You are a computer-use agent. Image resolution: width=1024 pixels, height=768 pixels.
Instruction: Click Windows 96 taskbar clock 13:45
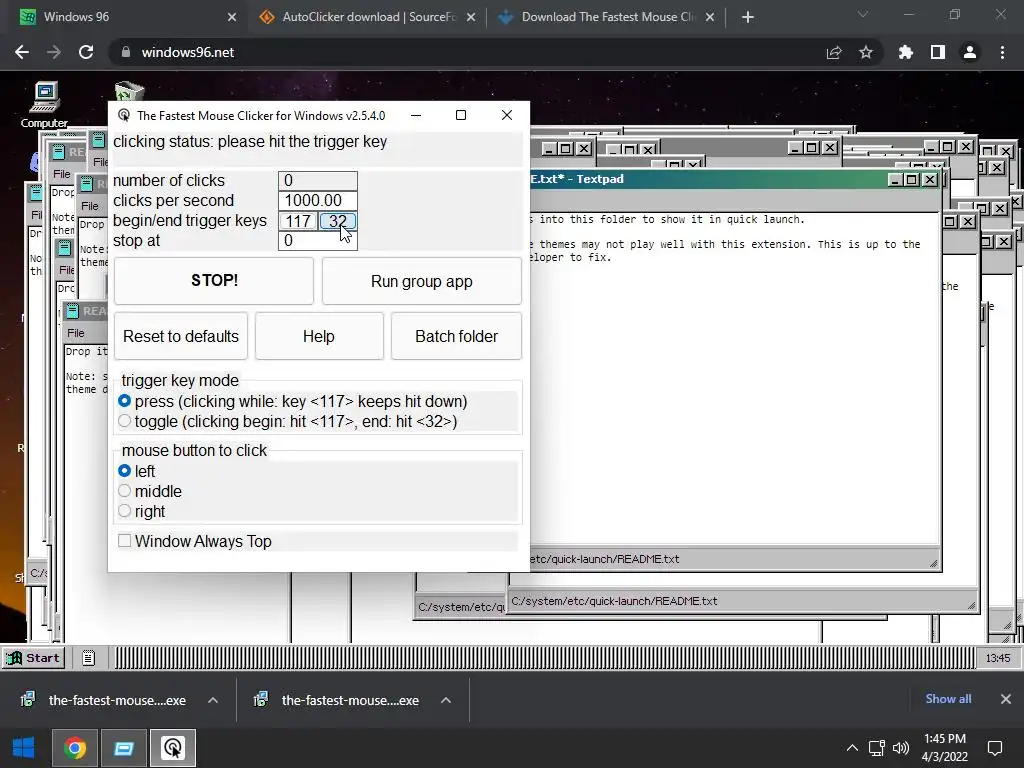point(997,658)
